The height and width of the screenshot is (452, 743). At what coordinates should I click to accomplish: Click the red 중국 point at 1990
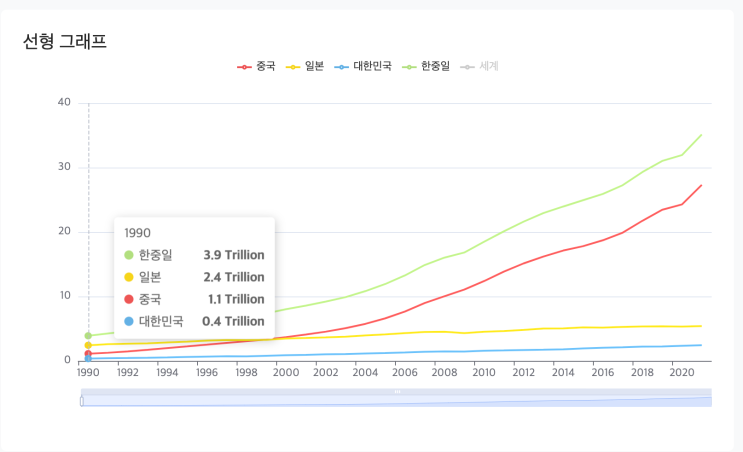88,354
